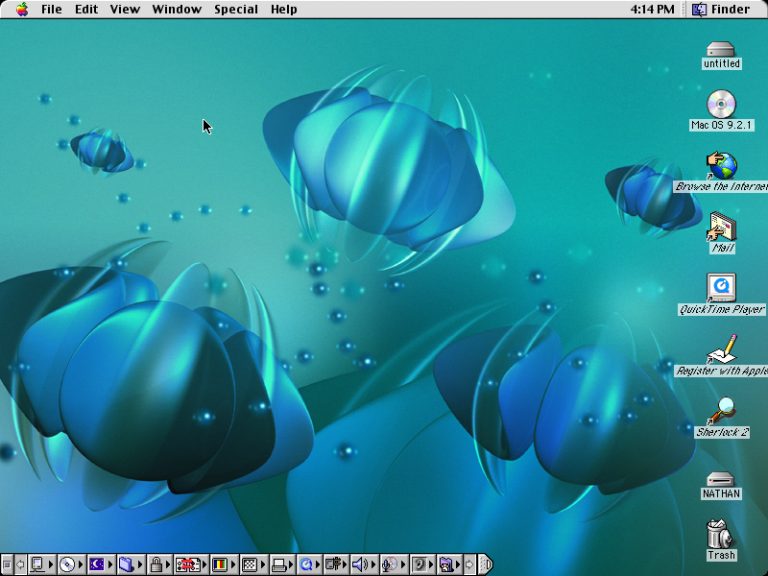768x576 pixels.
Task: Click the Control Strip close box
Action: 7,564
